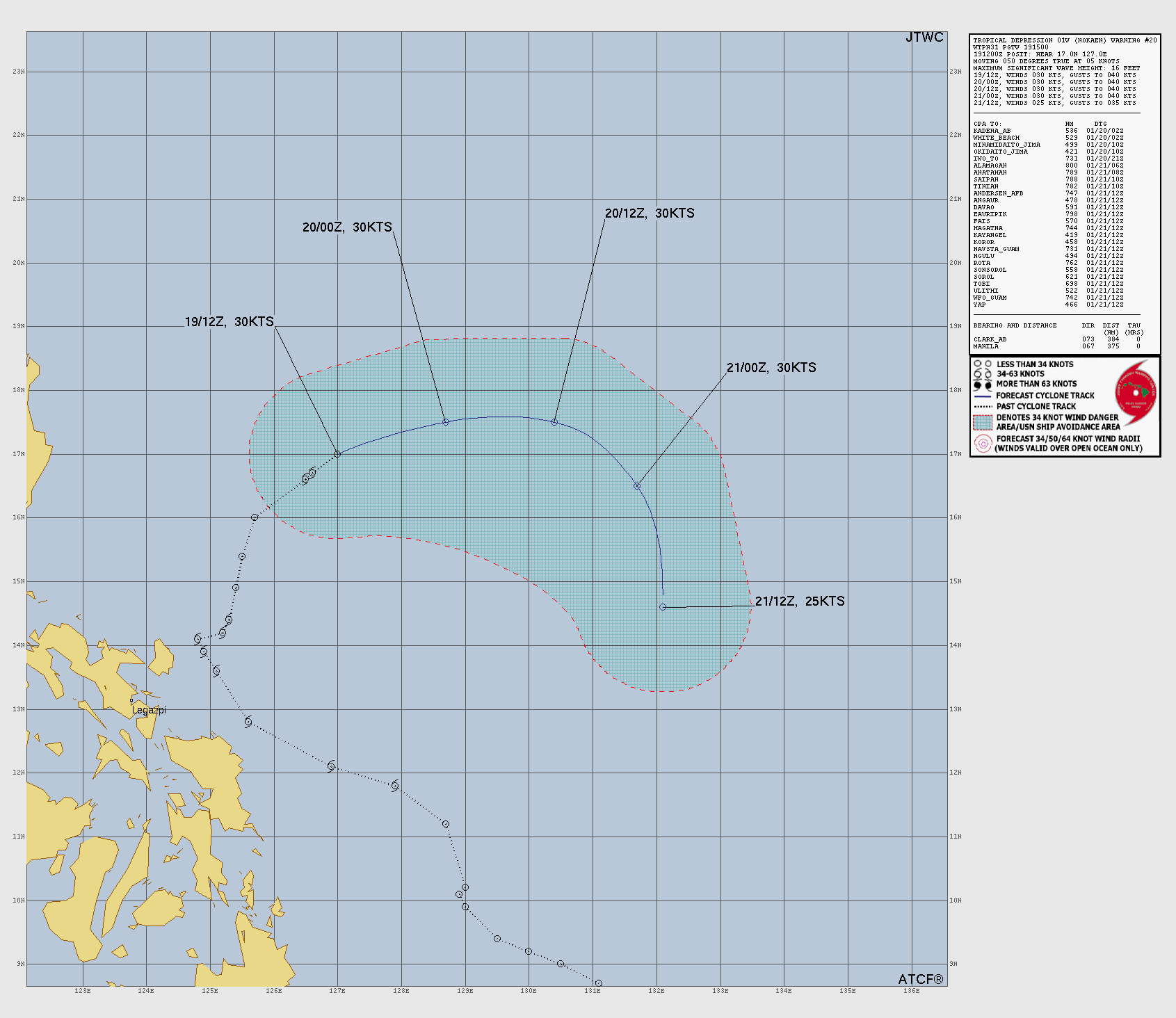The image size is (1176, 1018).
Task: Click the past track marker on the 16N line
Action: (255, 517)
